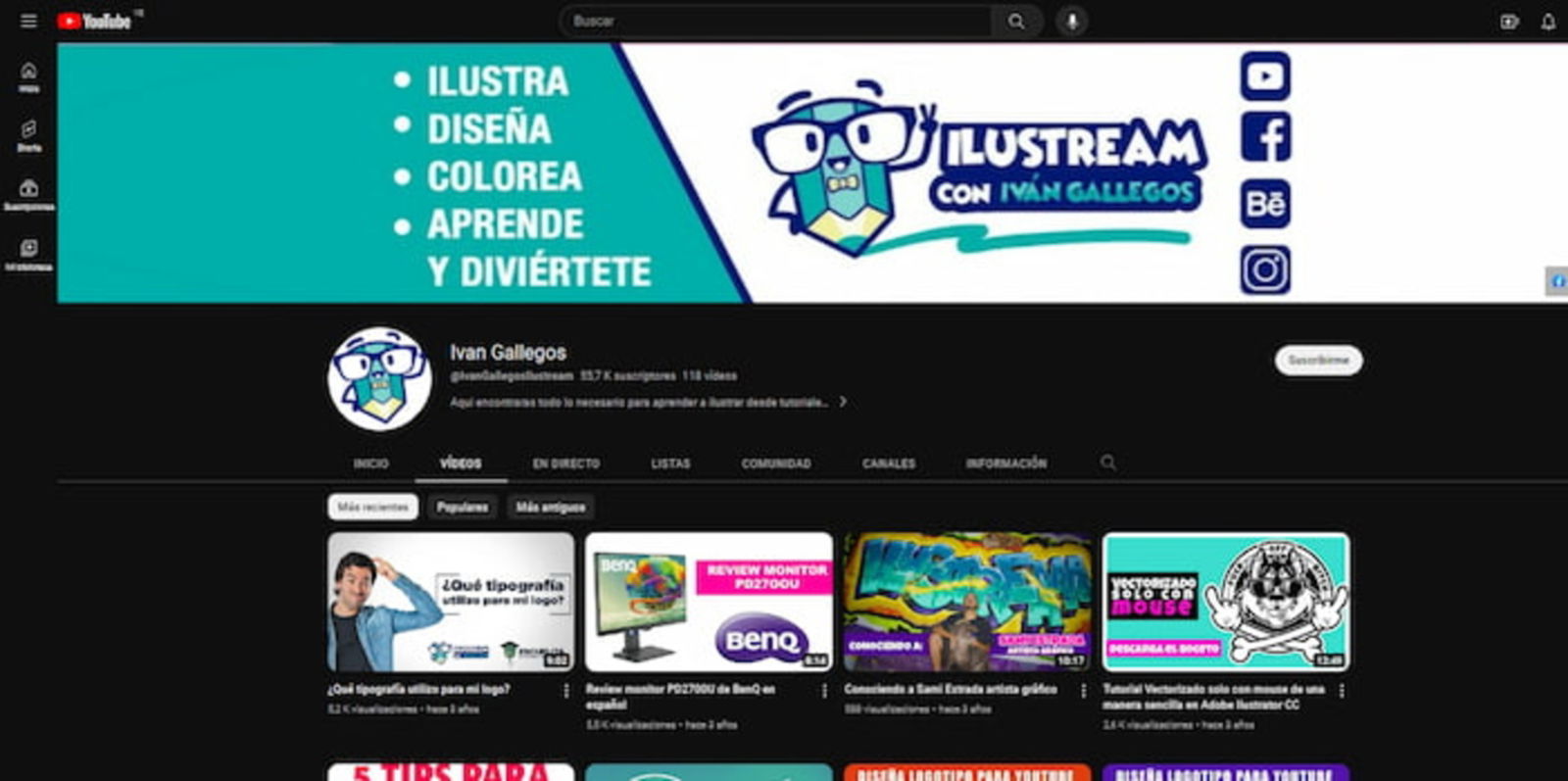
Task: Click the Ivan Gallegos channel avatar
Action: [x=380, y=379]
